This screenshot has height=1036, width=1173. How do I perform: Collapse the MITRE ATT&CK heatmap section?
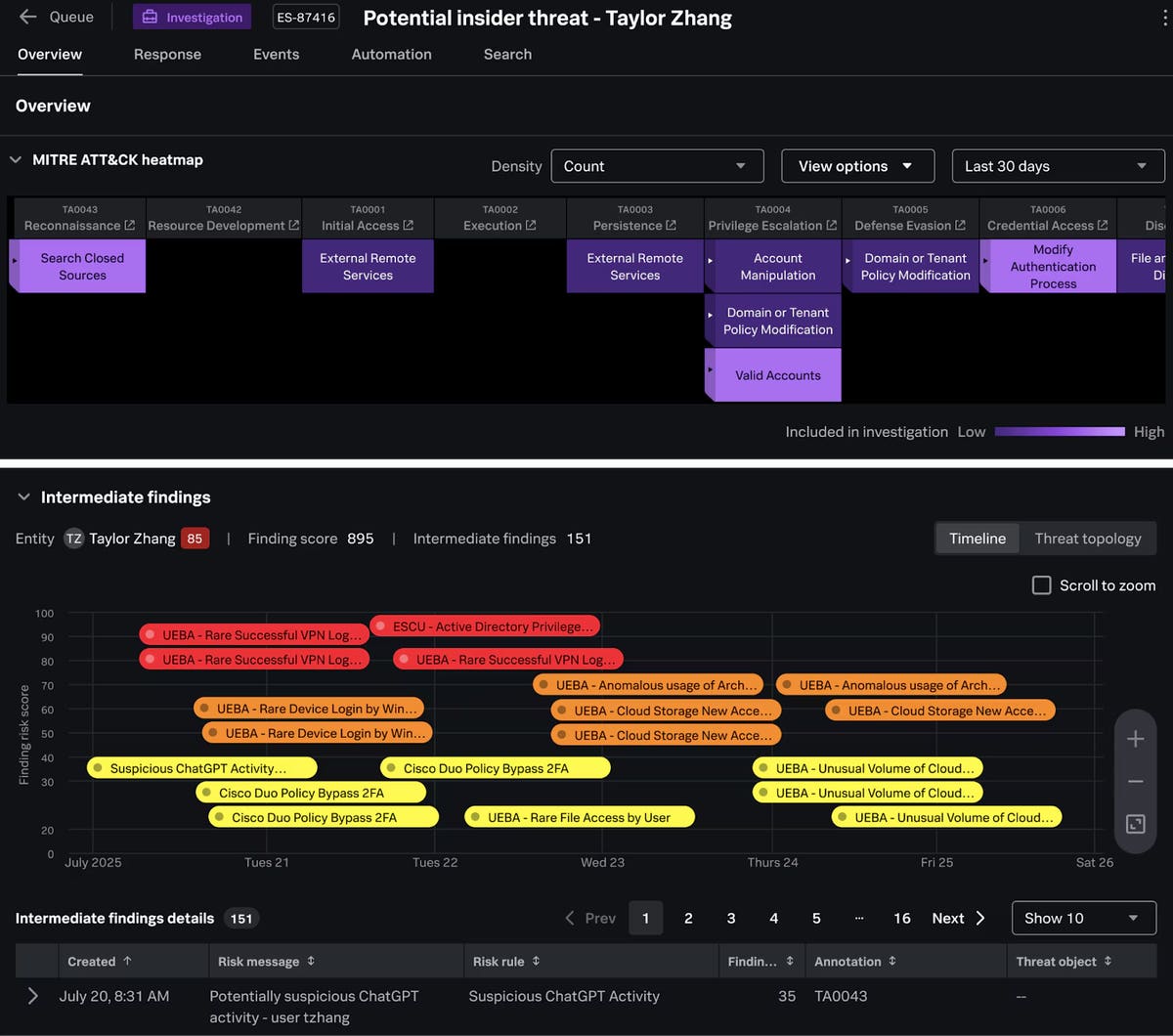(x=14, y=159)
